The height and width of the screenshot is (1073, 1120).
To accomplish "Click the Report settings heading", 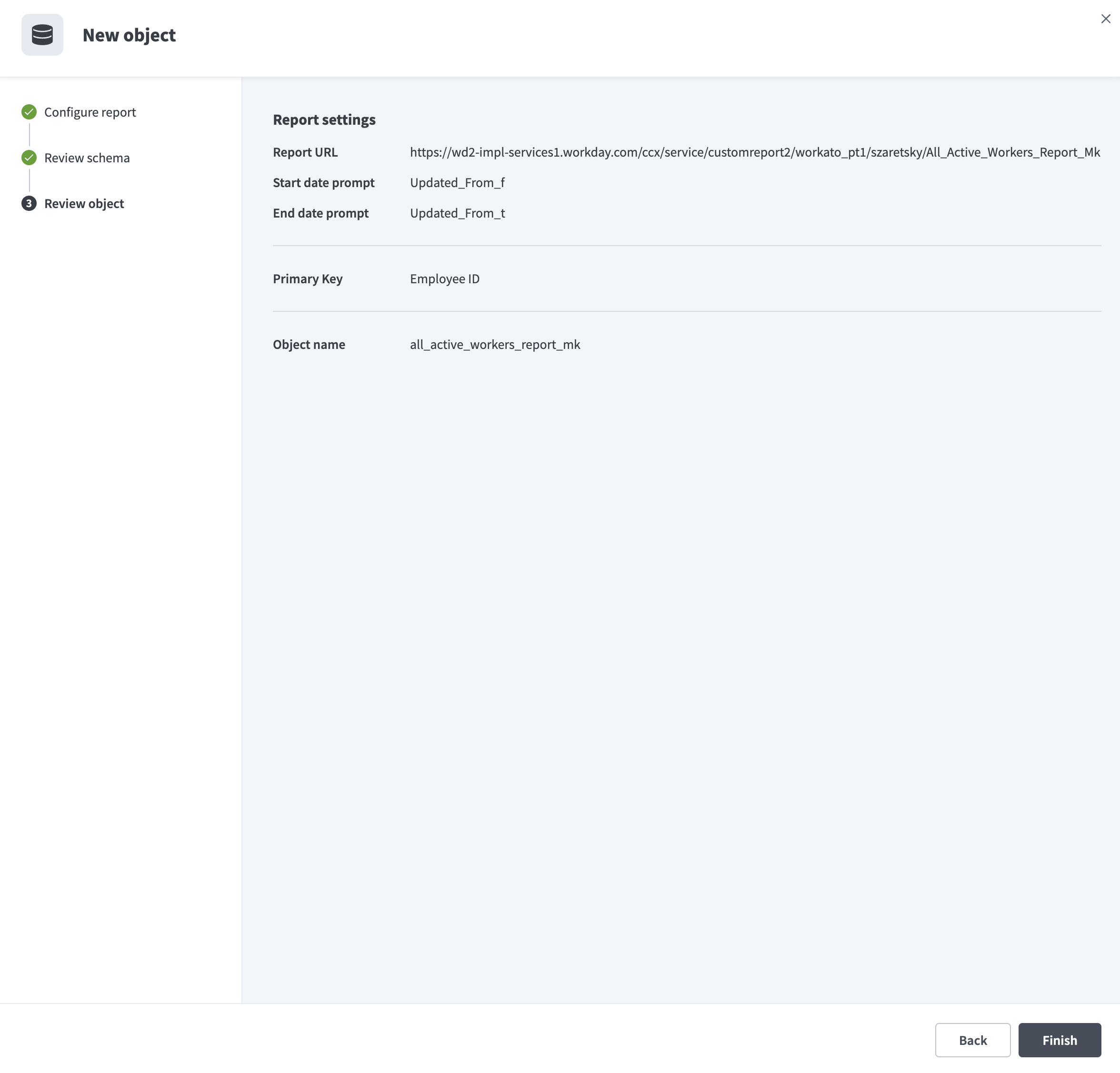I will (x=324, y=119).
